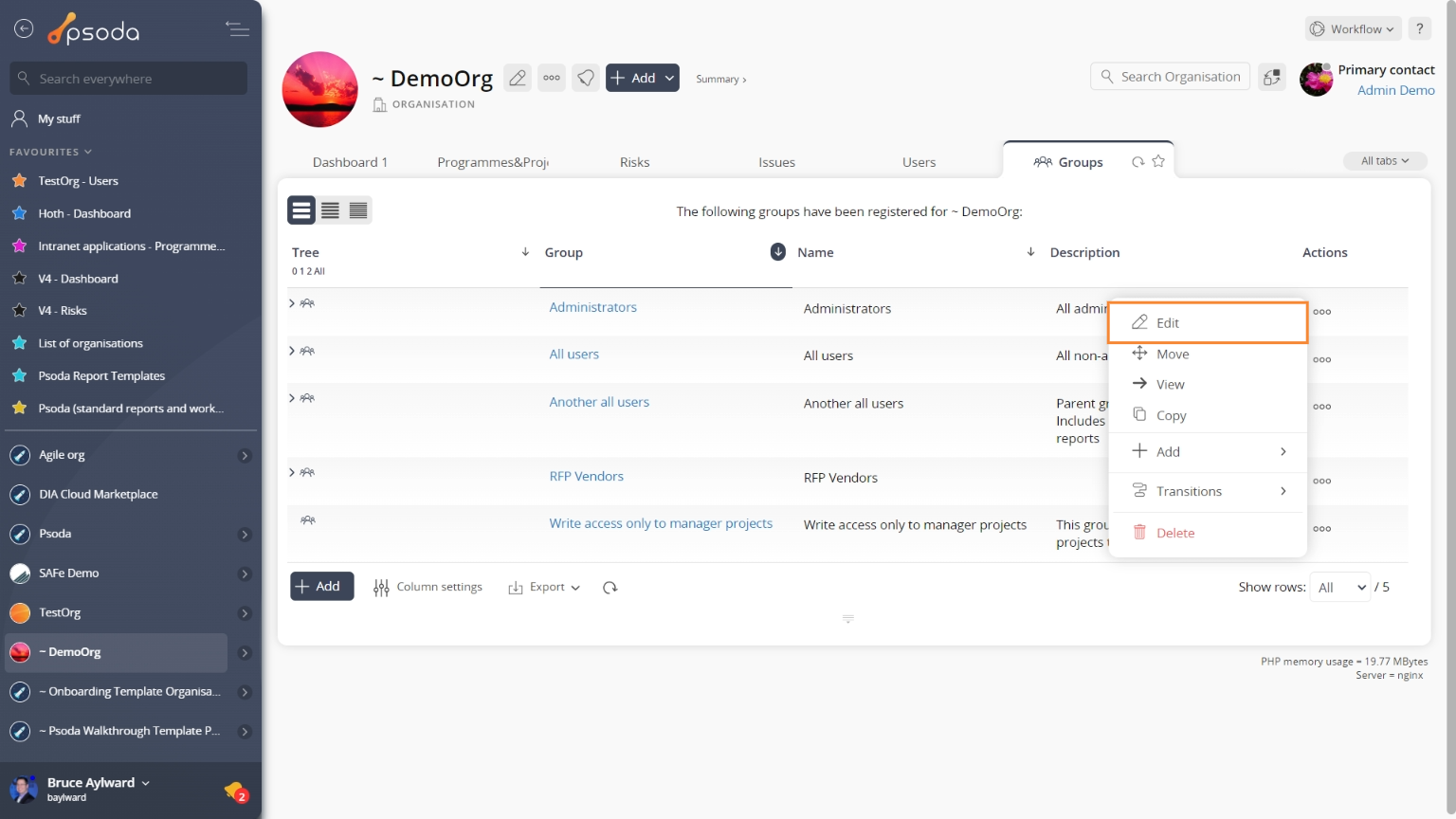Image resolution: width=1456 pixels, height=819 pixels.
Task: Expand the RFP Vendors tree row
Action: (292, 472)
